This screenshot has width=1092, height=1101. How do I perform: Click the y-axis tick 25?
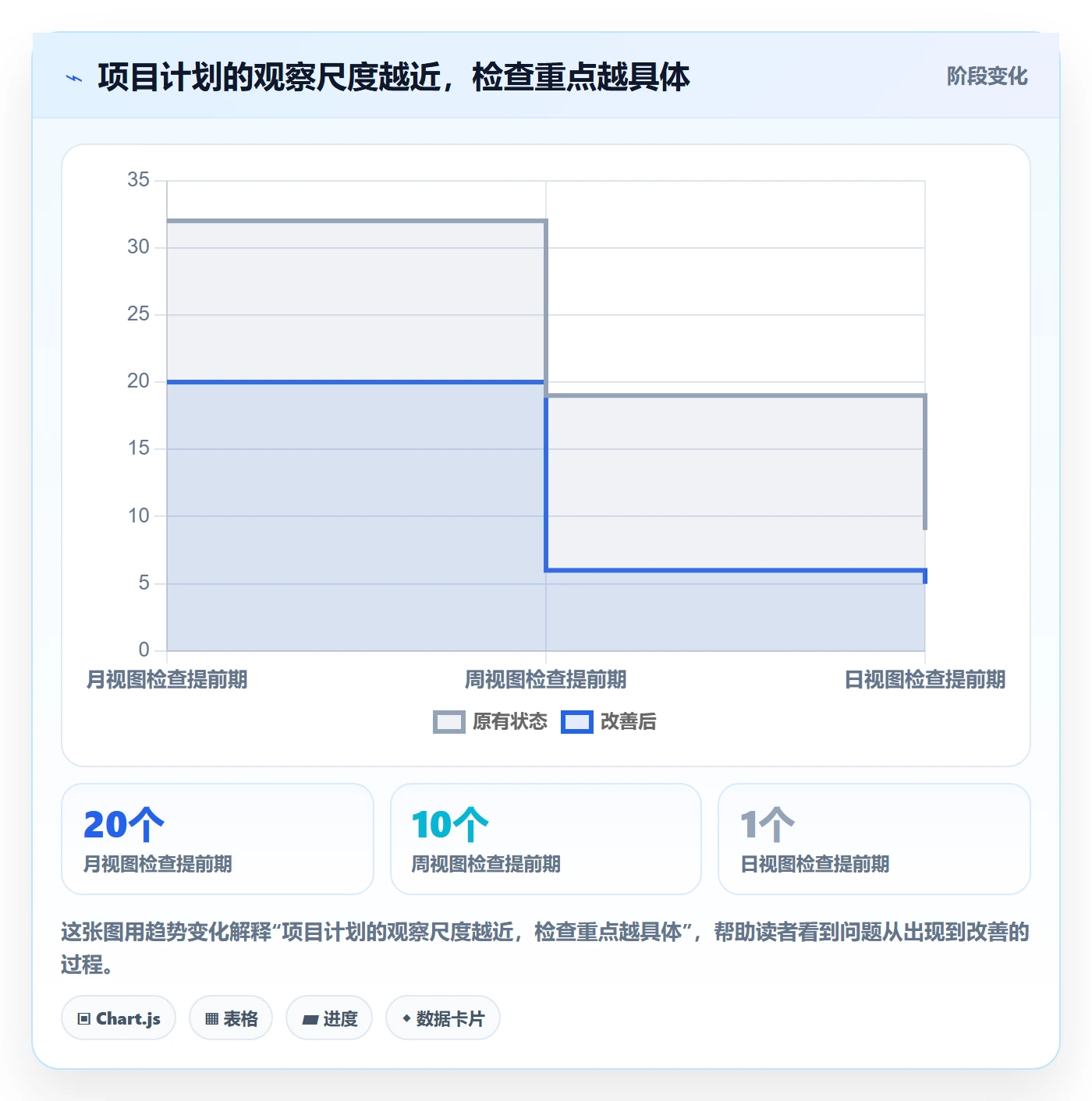[138, 314]
